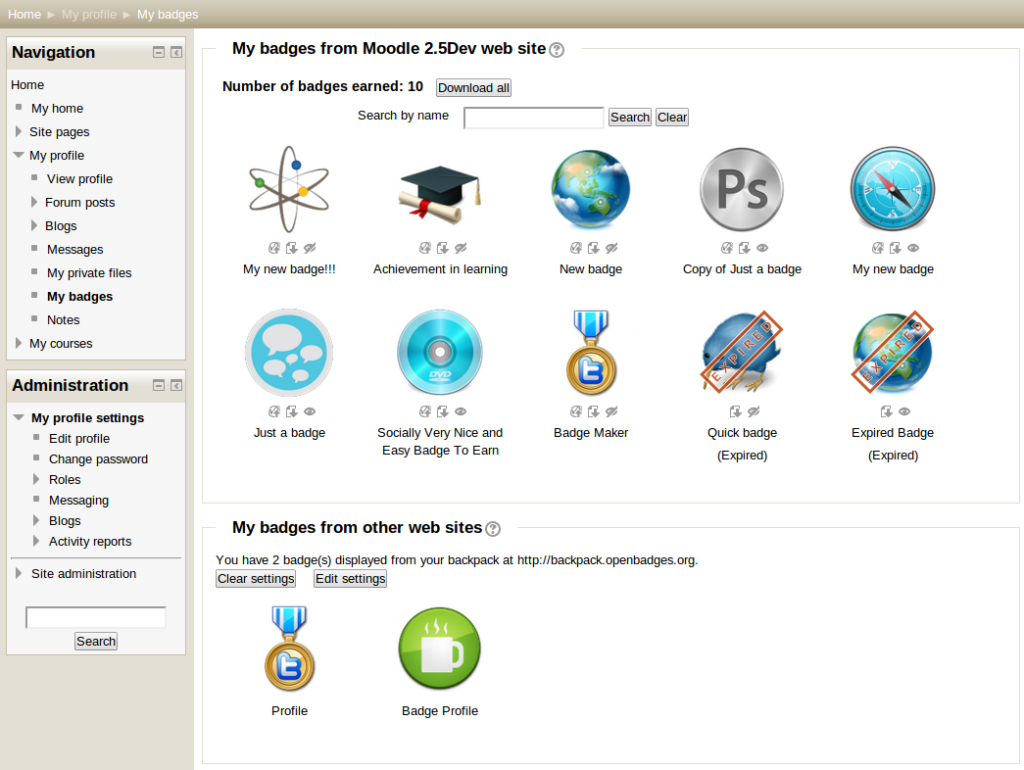The height and width of the screenshot is (770, 1024).
Task: Download 'My new badge' compass badge
Action: pyautogui.click(x=895, y=248)
